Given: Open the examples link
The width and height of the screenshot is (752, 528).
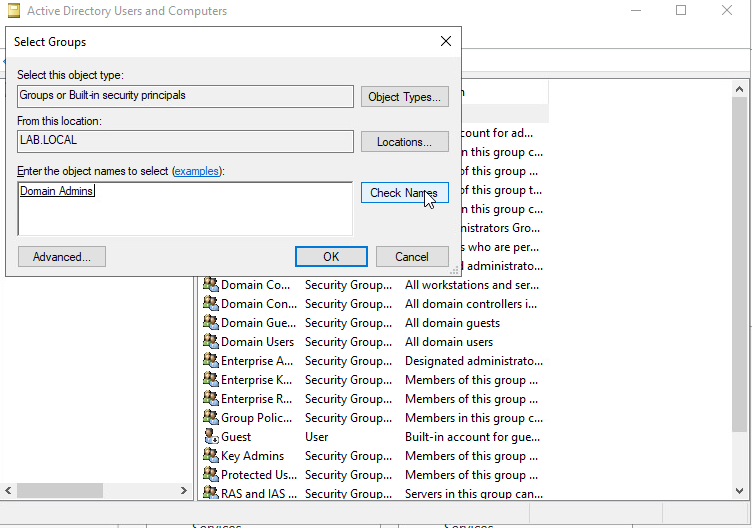Looking at the screenshot, I should [x=196, y=171].
